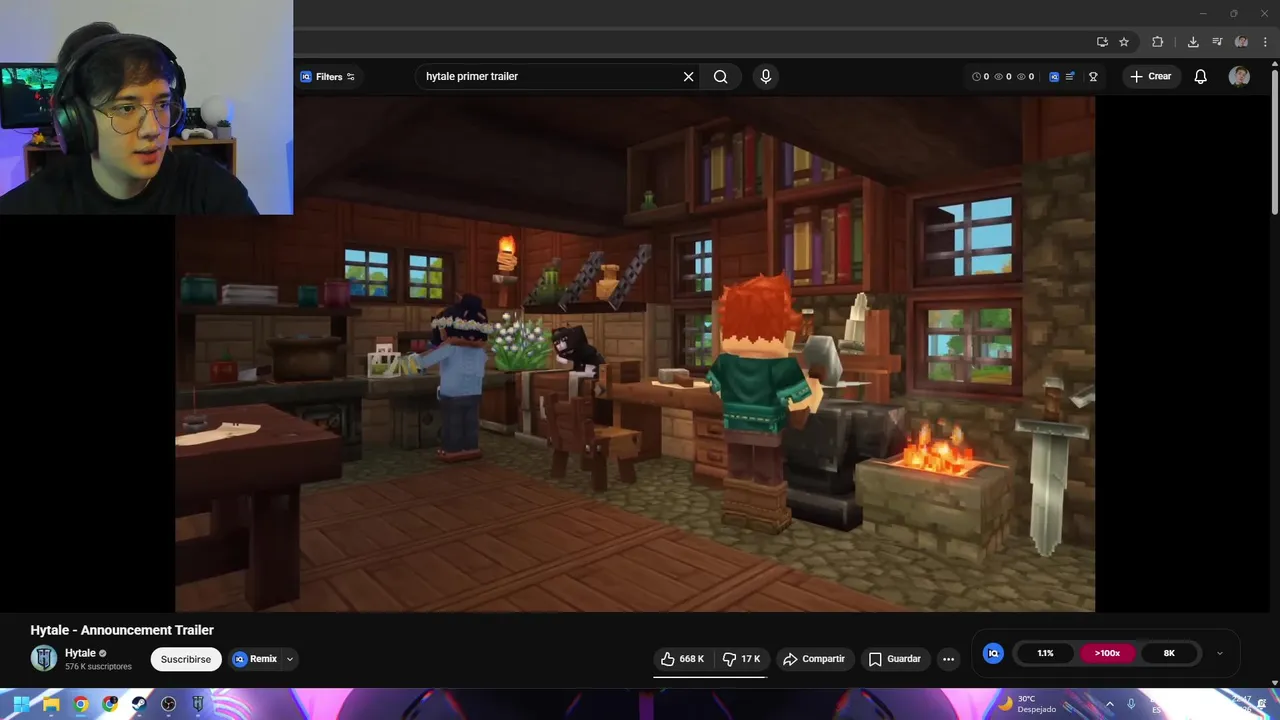1280x720 pixels.
Task: Click the Compartir share button
Action: [x=814, y=659]
